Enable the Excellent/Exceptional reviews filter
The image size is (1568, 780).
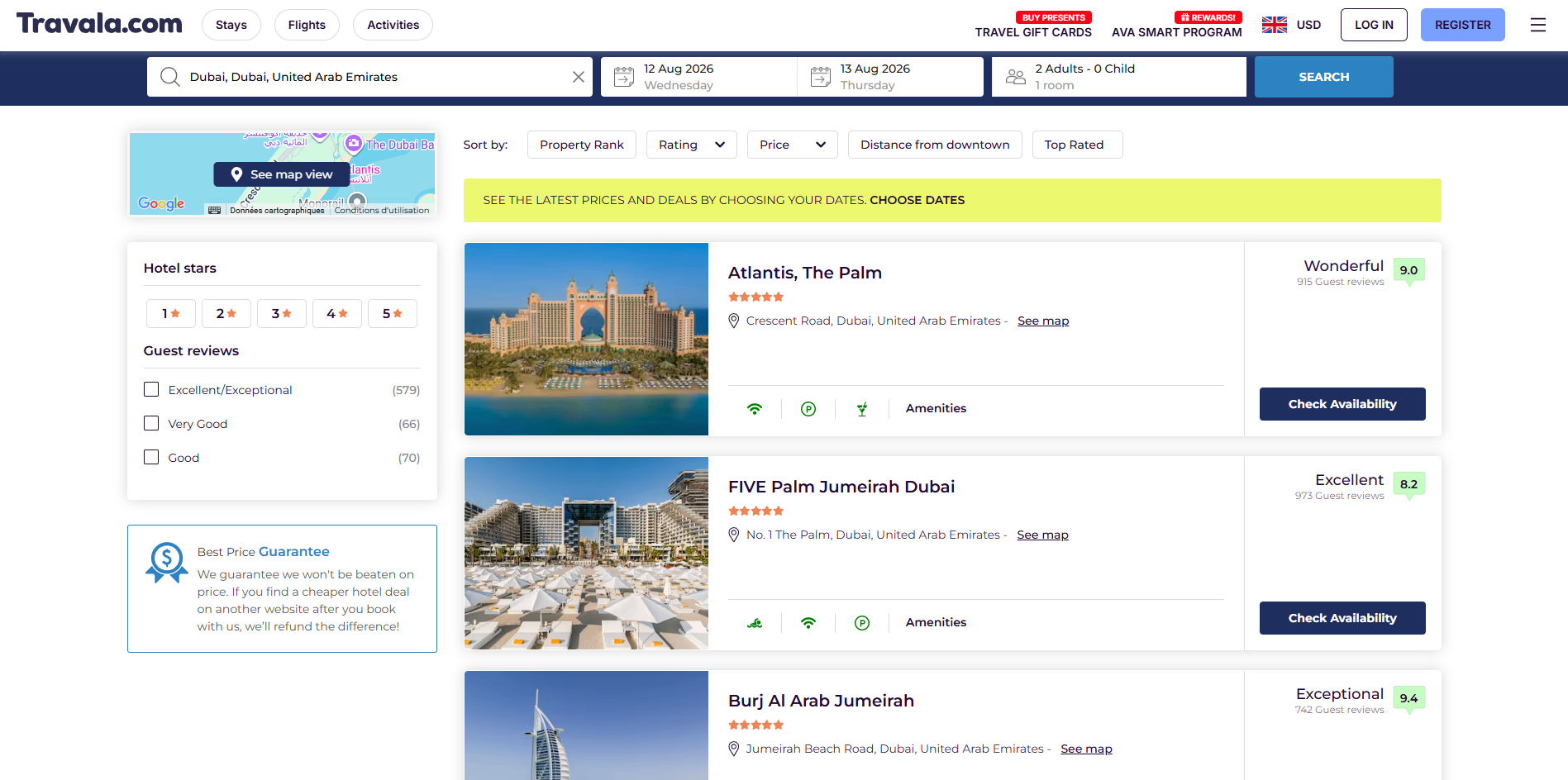(151, 389)
